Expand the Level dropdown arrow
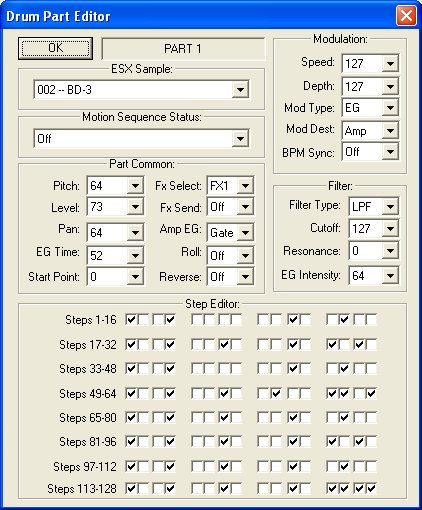This screenshot has height=510, width=422. 135,207
